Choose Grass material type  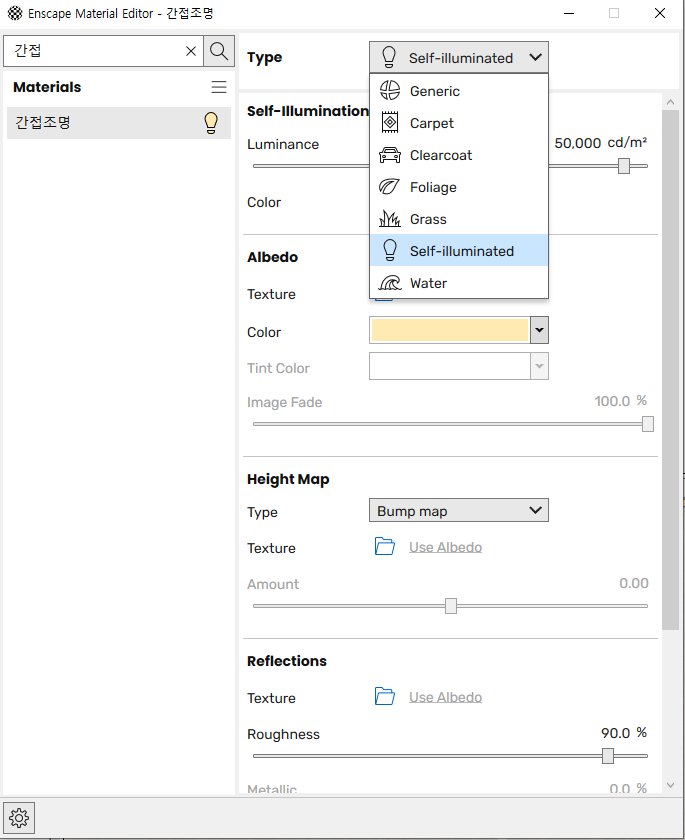pos(459,219)
